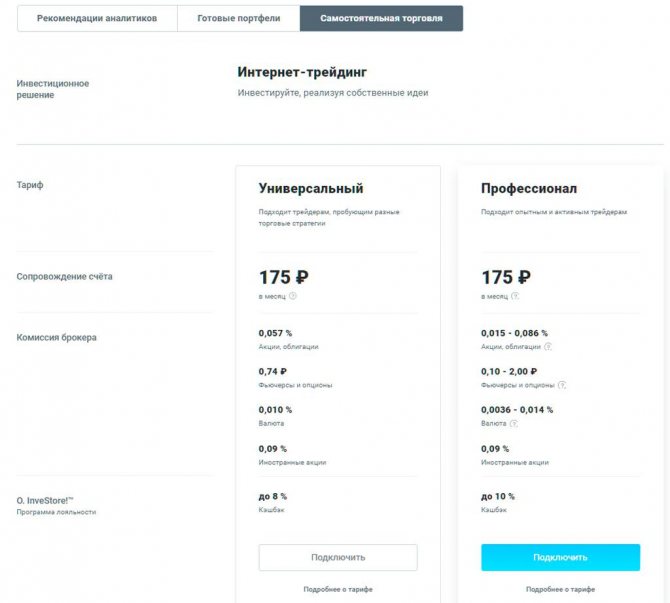The height and width of the screenshot is (603, 670).
Task: Click the до 10 % cashback value
Action: [497, 496]
